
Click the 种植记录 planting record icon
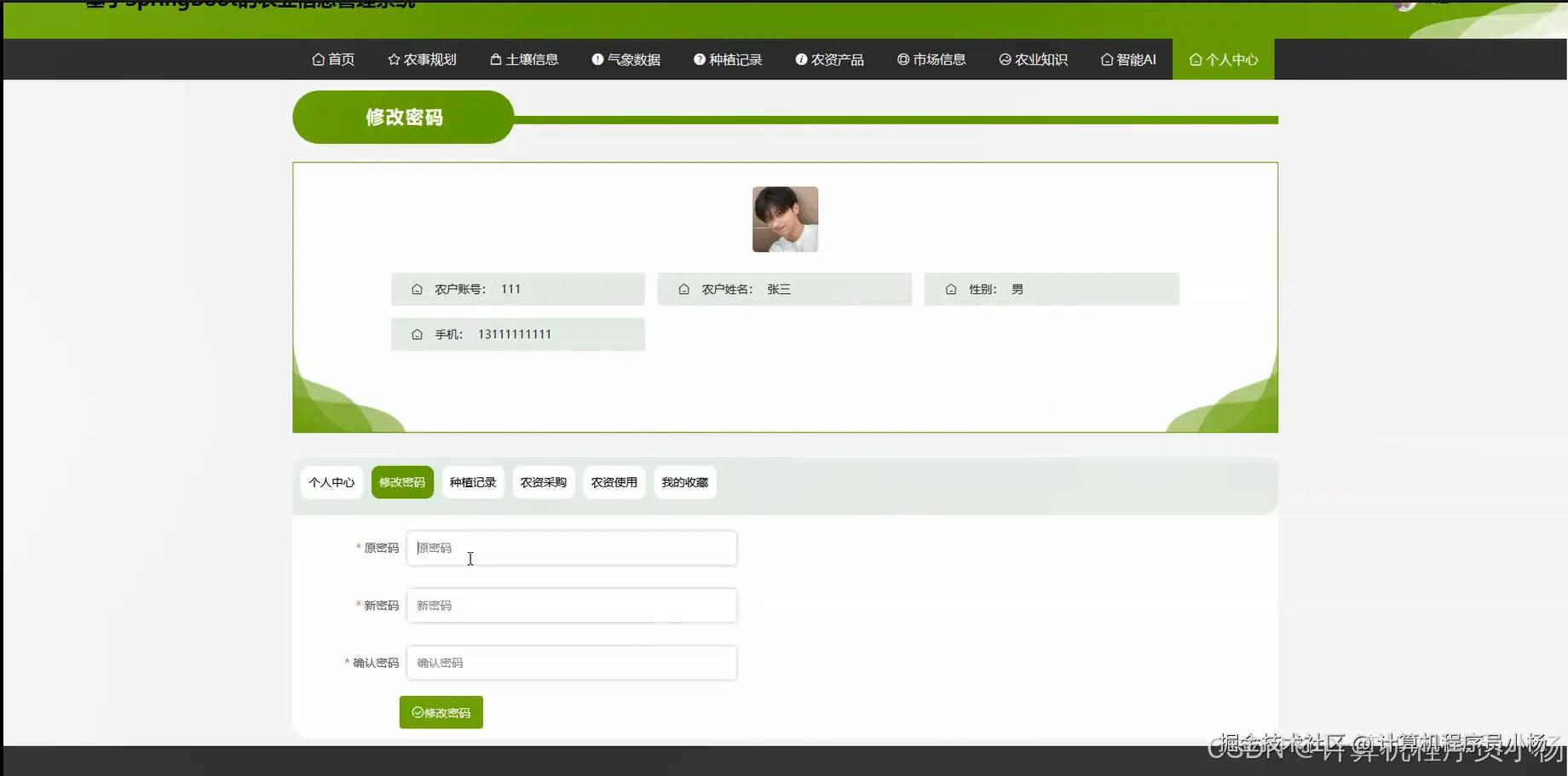click(699, 59)
